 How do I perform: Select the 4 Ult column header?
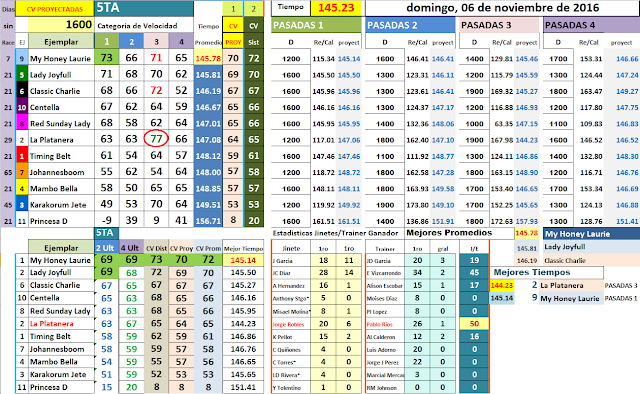pyautogui.click(x=131, y=248)
